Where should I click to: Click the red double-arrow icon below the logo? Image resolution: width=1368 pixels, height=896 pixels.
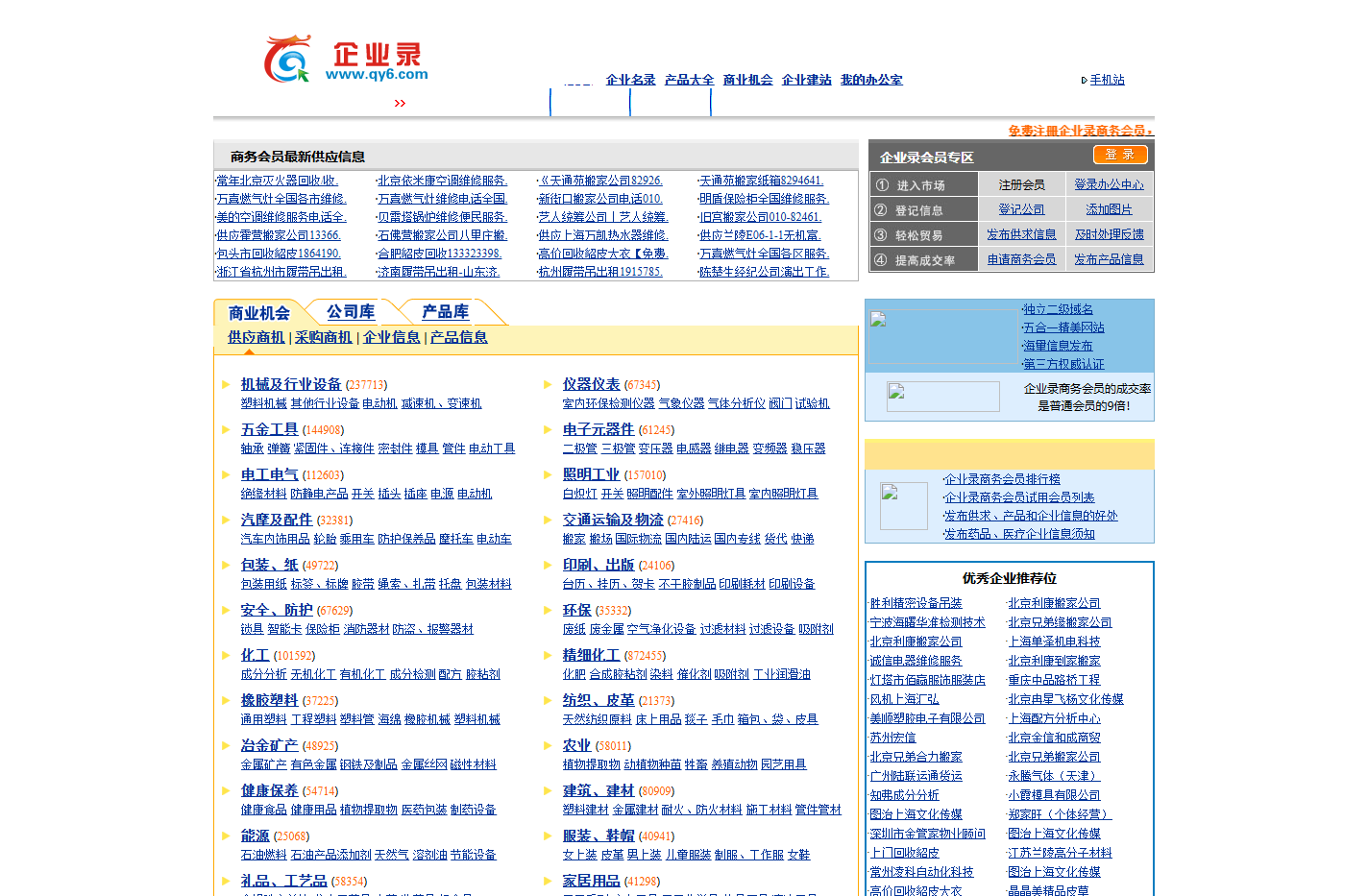[x=400, y=103]
